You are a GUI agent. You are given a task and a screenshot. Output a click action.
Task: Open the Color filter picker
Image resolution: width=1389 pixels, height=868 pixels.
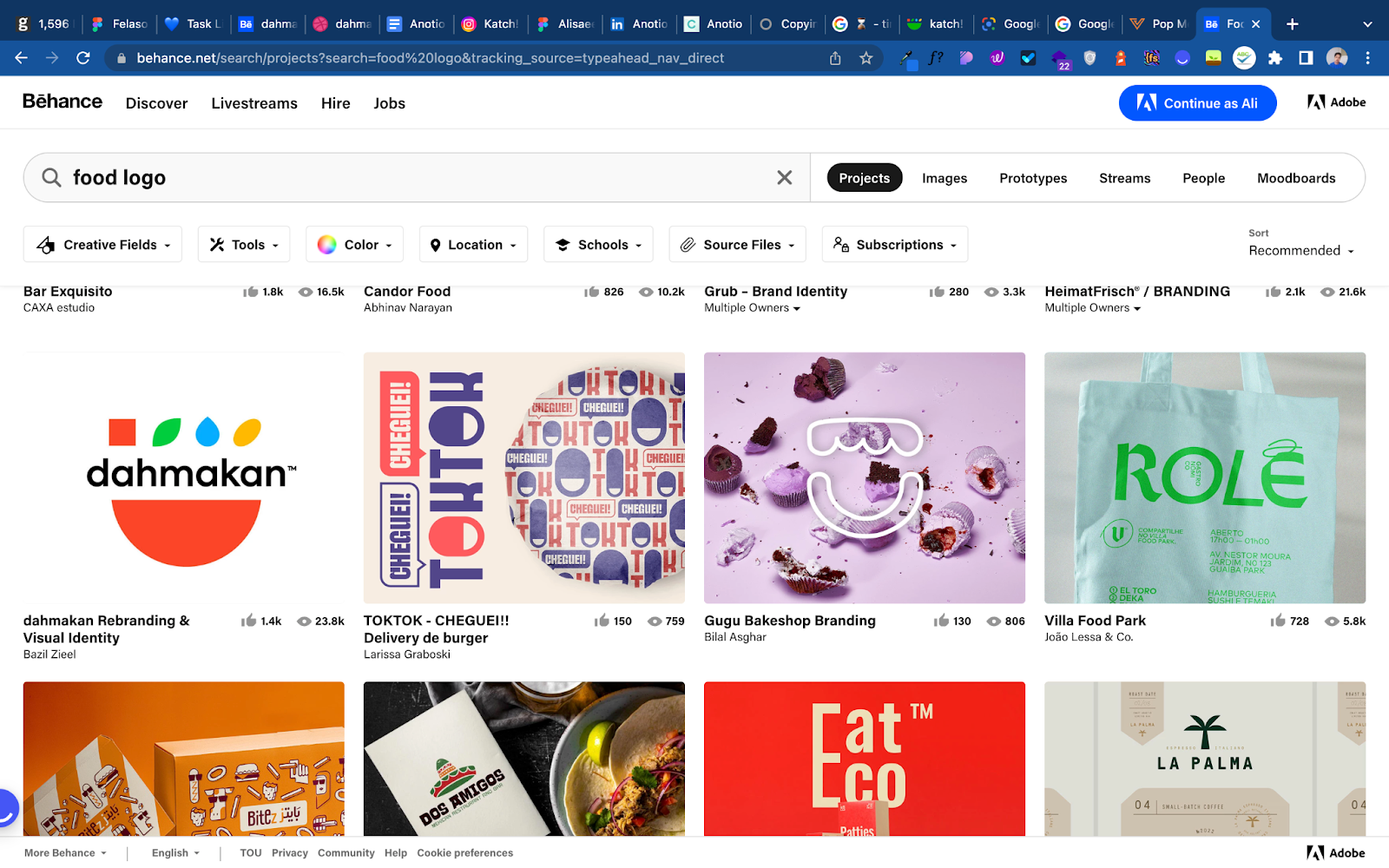(x=354, y=245)
